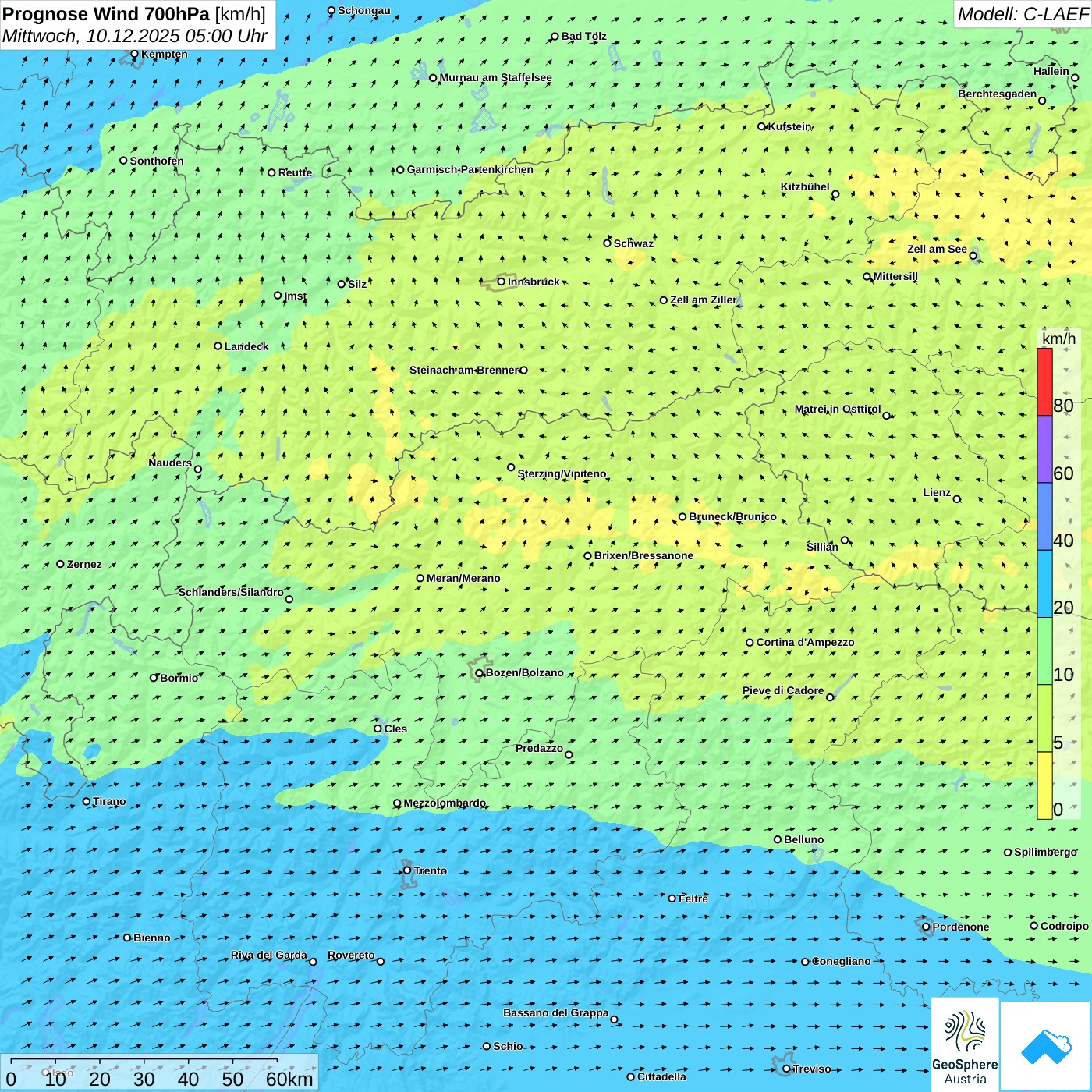Select the Trento location marker

pyautogui.click(x=407, y=870)
